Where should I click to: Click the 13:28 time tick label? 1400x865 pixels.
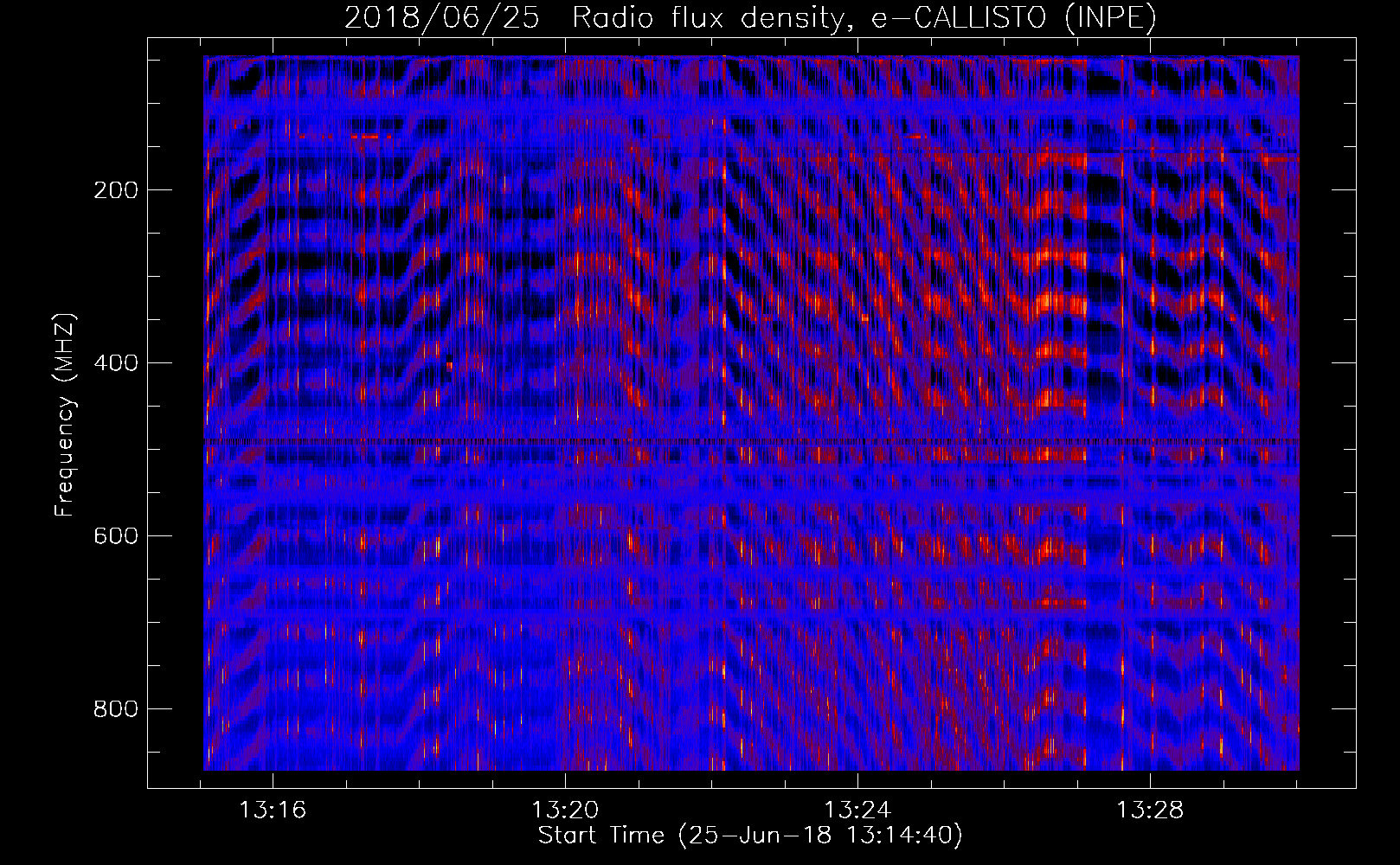click(x=1149, y=811)
